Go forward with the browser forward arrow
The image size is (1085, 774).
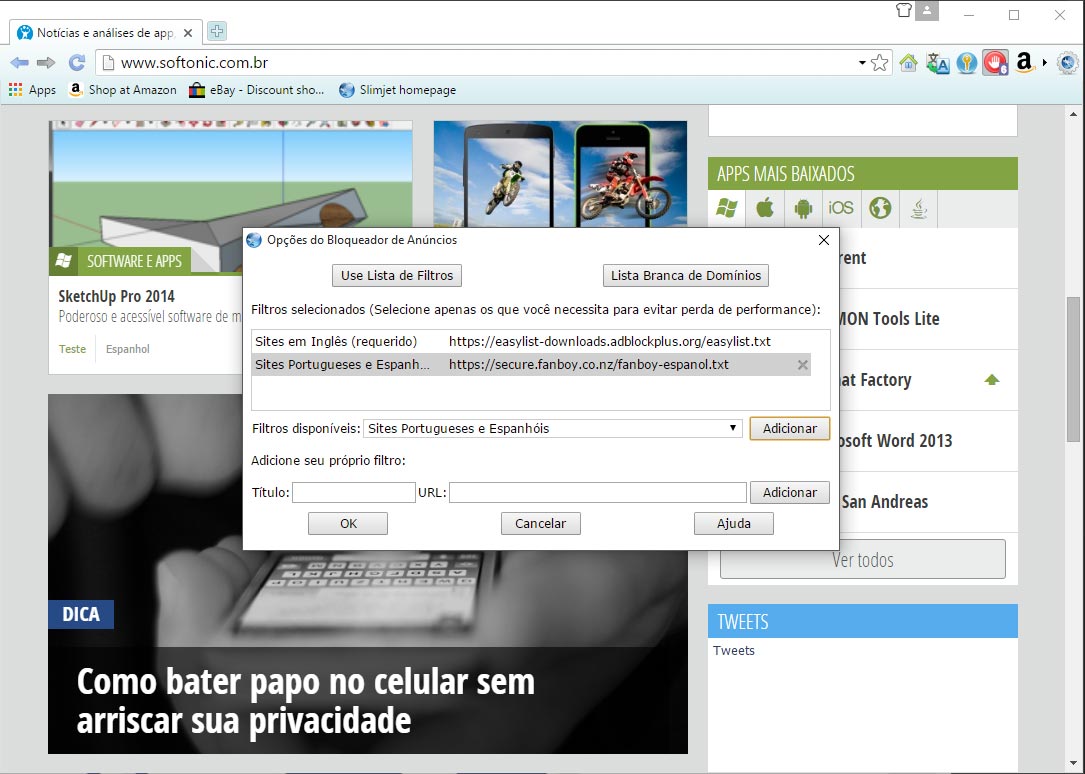46,63
